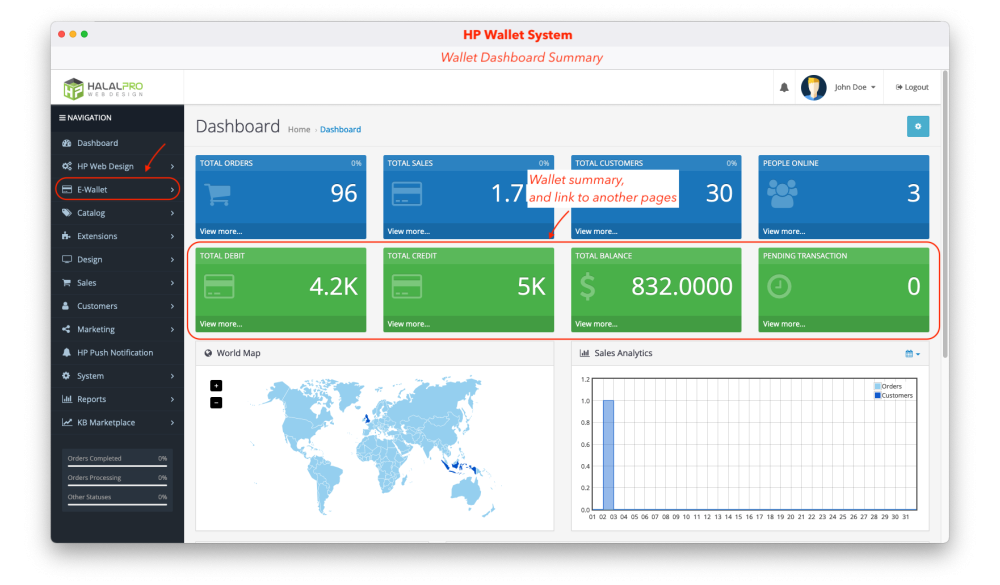Open View more under Total Debit
Screen dimensions: 1000x585
[x=221, y=324]
